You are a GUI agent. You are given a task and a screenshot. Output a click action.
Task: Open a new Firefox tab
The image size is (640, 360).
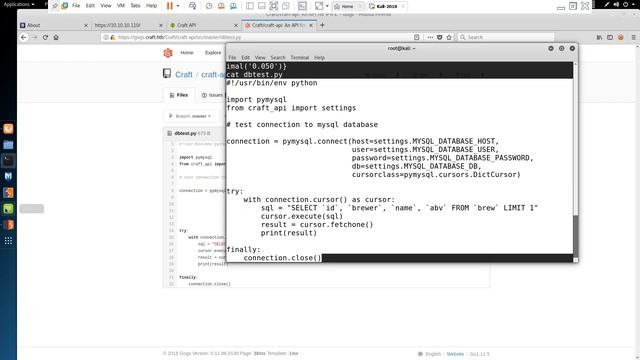(x=322, y=25)
